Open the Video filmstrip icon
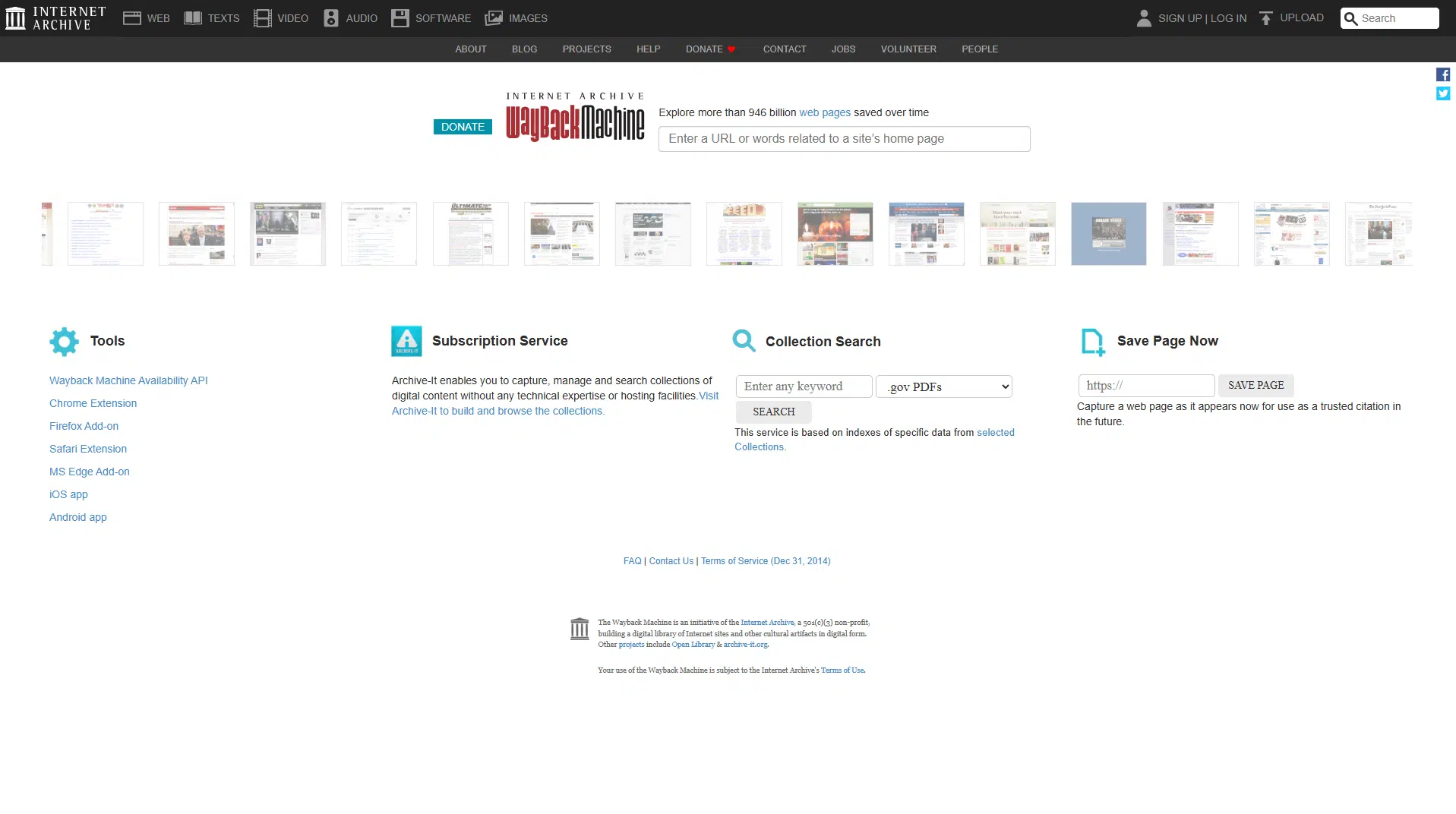The image size is (1456, 814). click(x=263, y=18)
